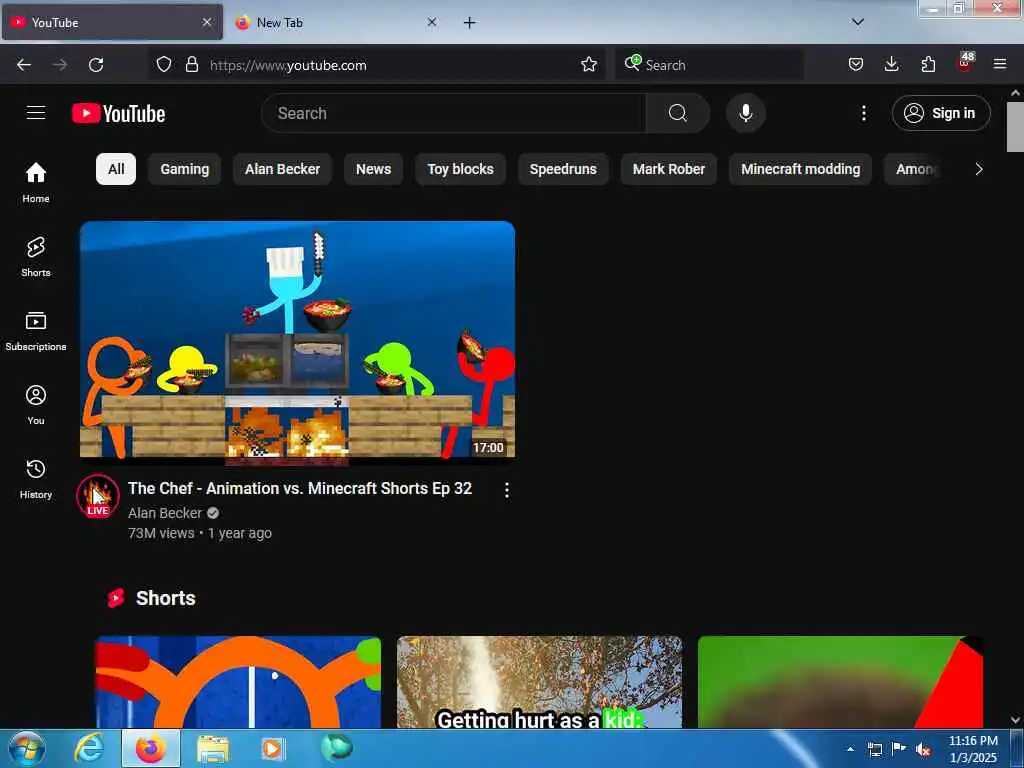Click the Sign in button
Screen dimensions: 1024x768
point(941,113)
